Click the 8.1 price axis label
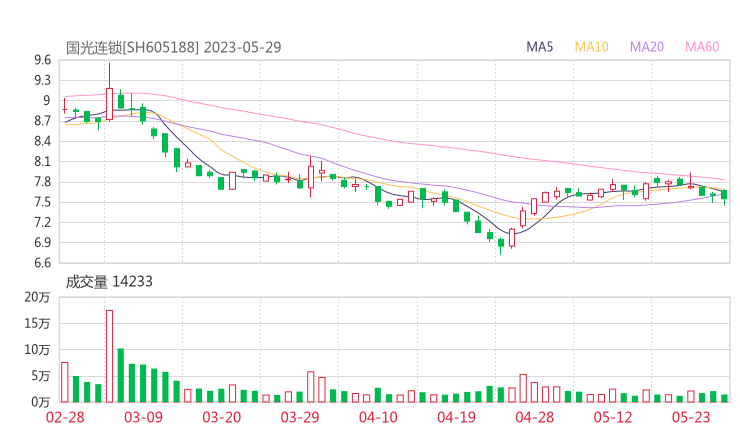 tap(42, 161)
